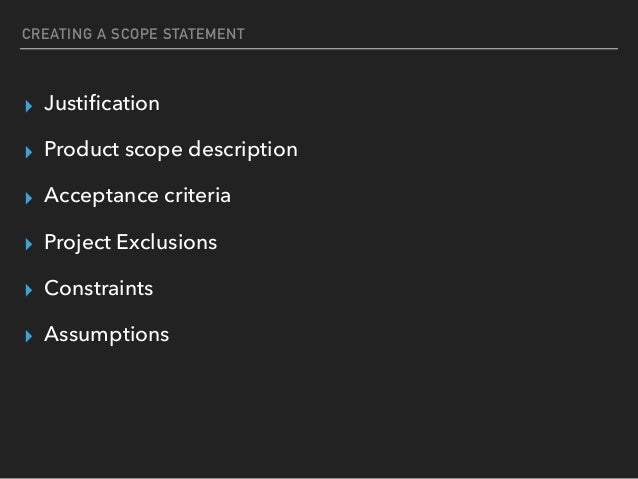This screenshot has width=638, height=479.
Task: Click the word Project in fourth bullet
Action: [75, 242]
